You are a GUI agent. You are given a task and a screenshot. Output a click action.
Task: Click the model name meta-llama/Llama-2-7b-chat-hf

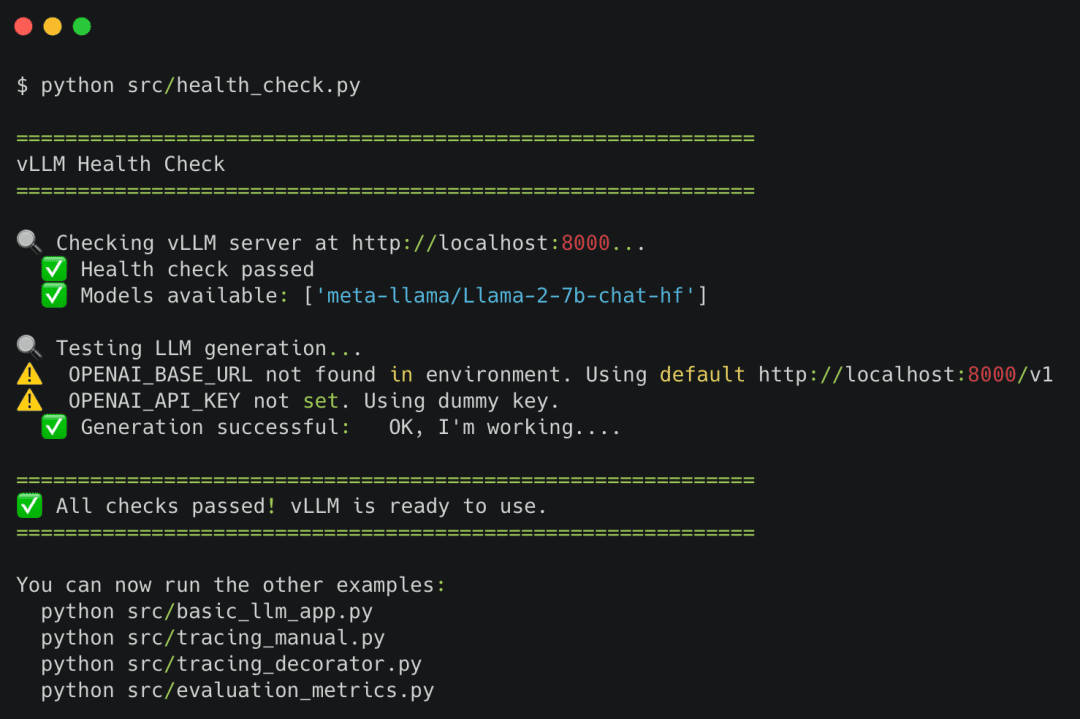point(505,295)
